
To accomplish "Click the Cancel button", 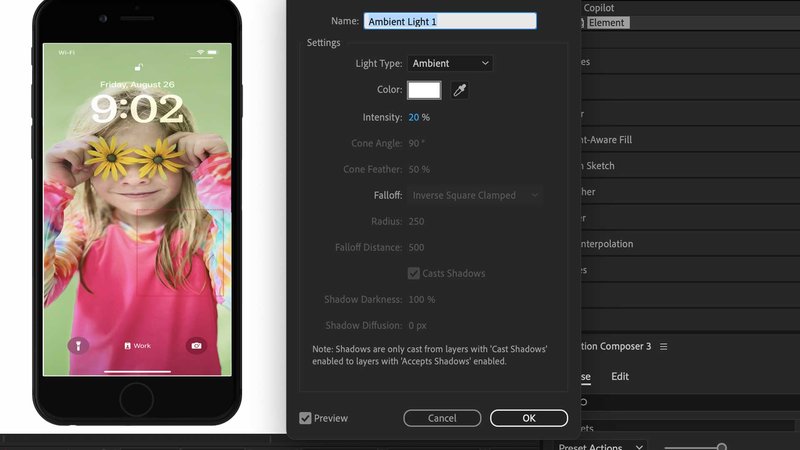I will click(x=442, y=418).
